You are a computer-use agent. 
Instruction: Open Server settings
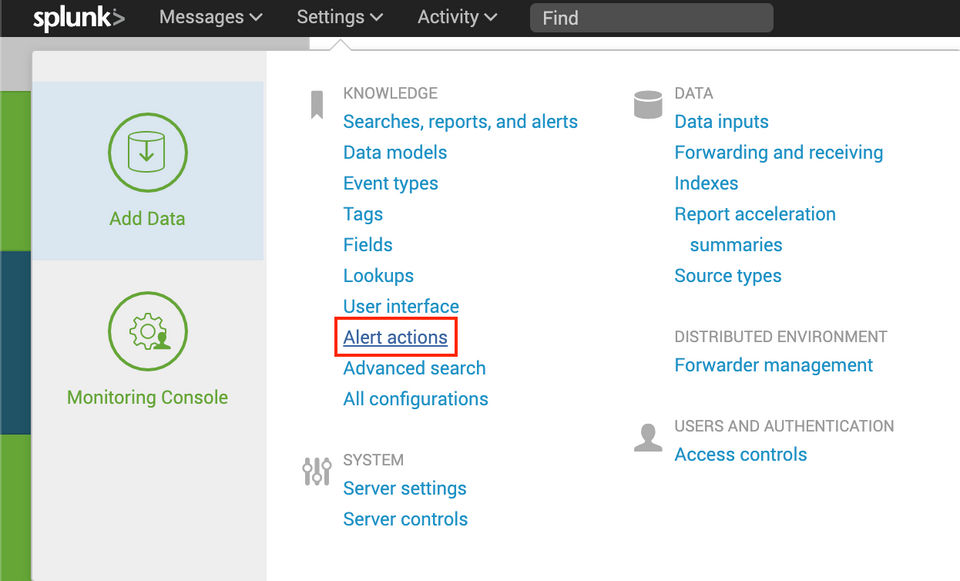404,489
